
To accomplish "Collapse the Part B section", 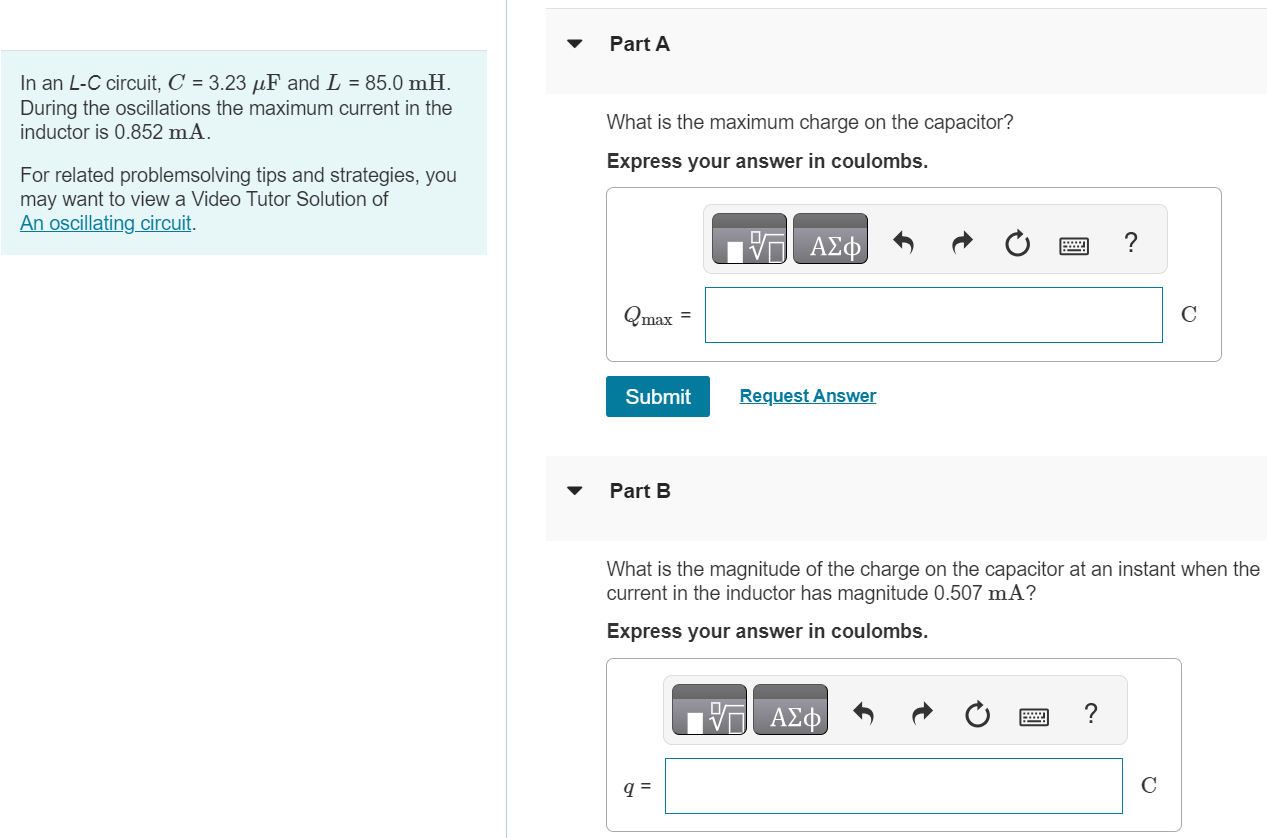I will [x=574, y=491].
